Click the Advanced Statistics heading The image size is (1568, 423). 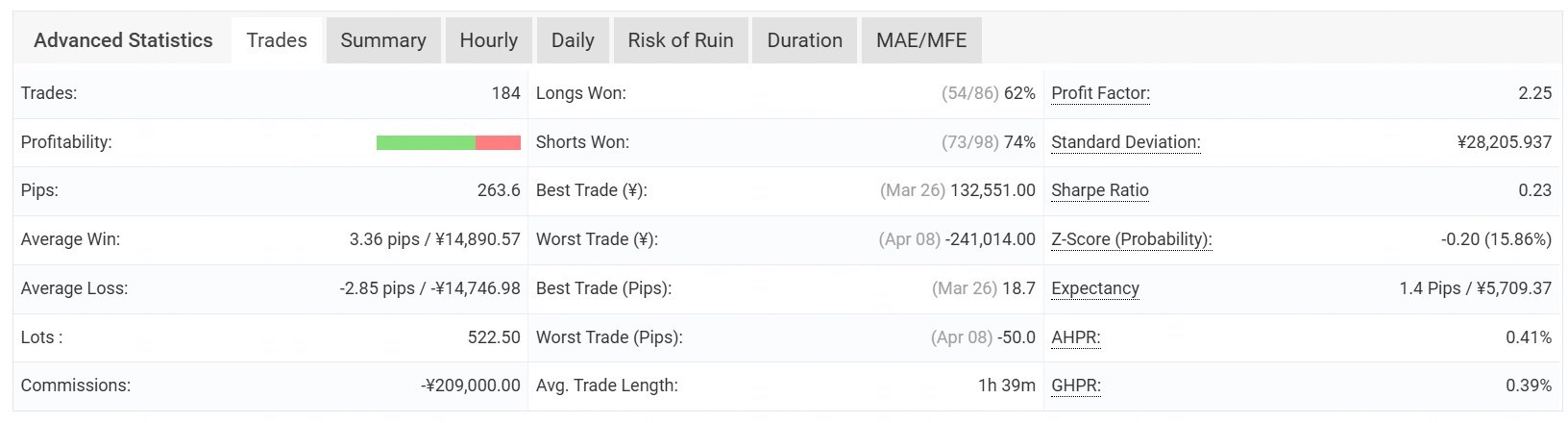[x=123, y=40]
